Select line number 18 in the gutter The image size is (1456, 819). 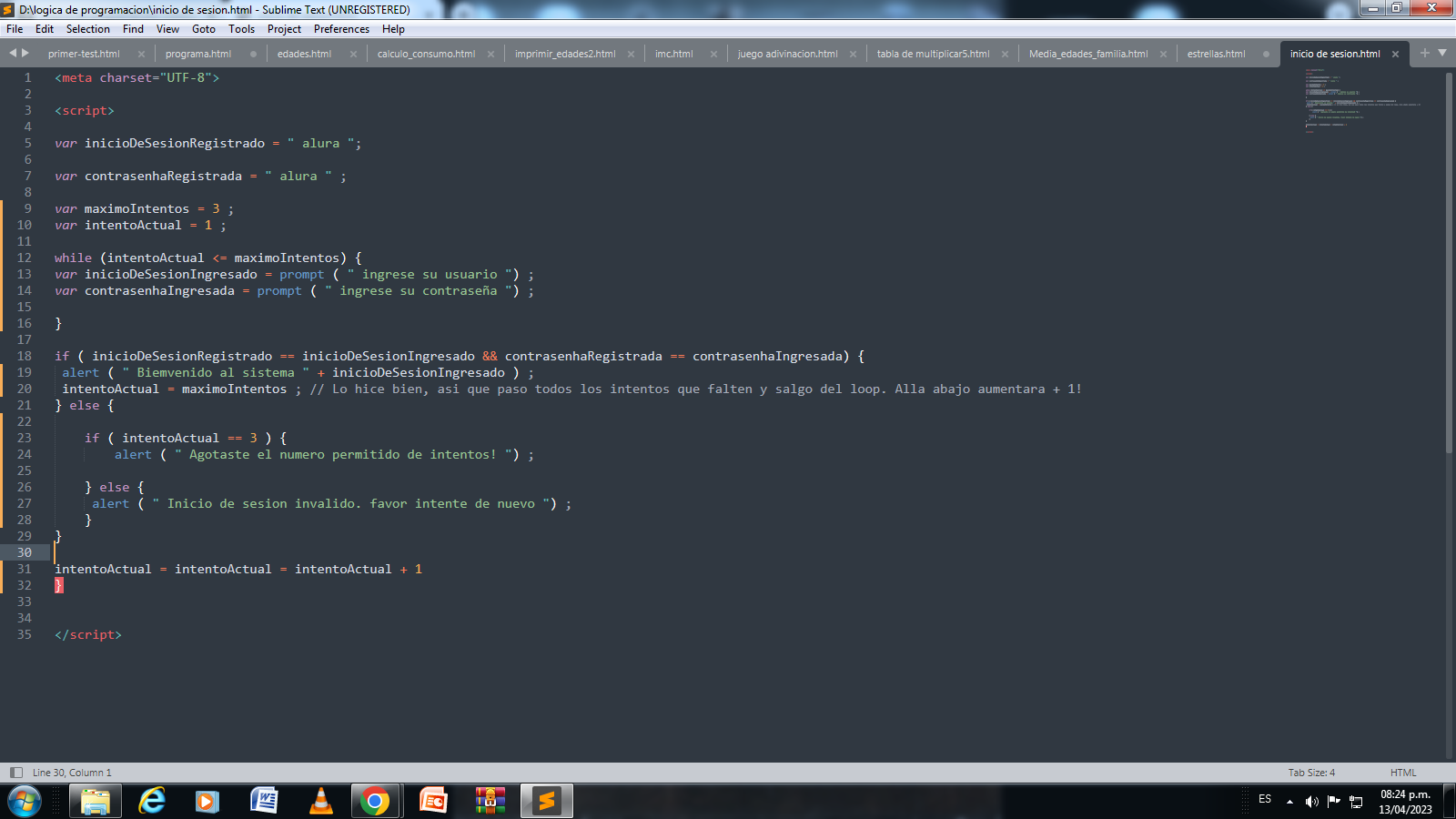25,356
